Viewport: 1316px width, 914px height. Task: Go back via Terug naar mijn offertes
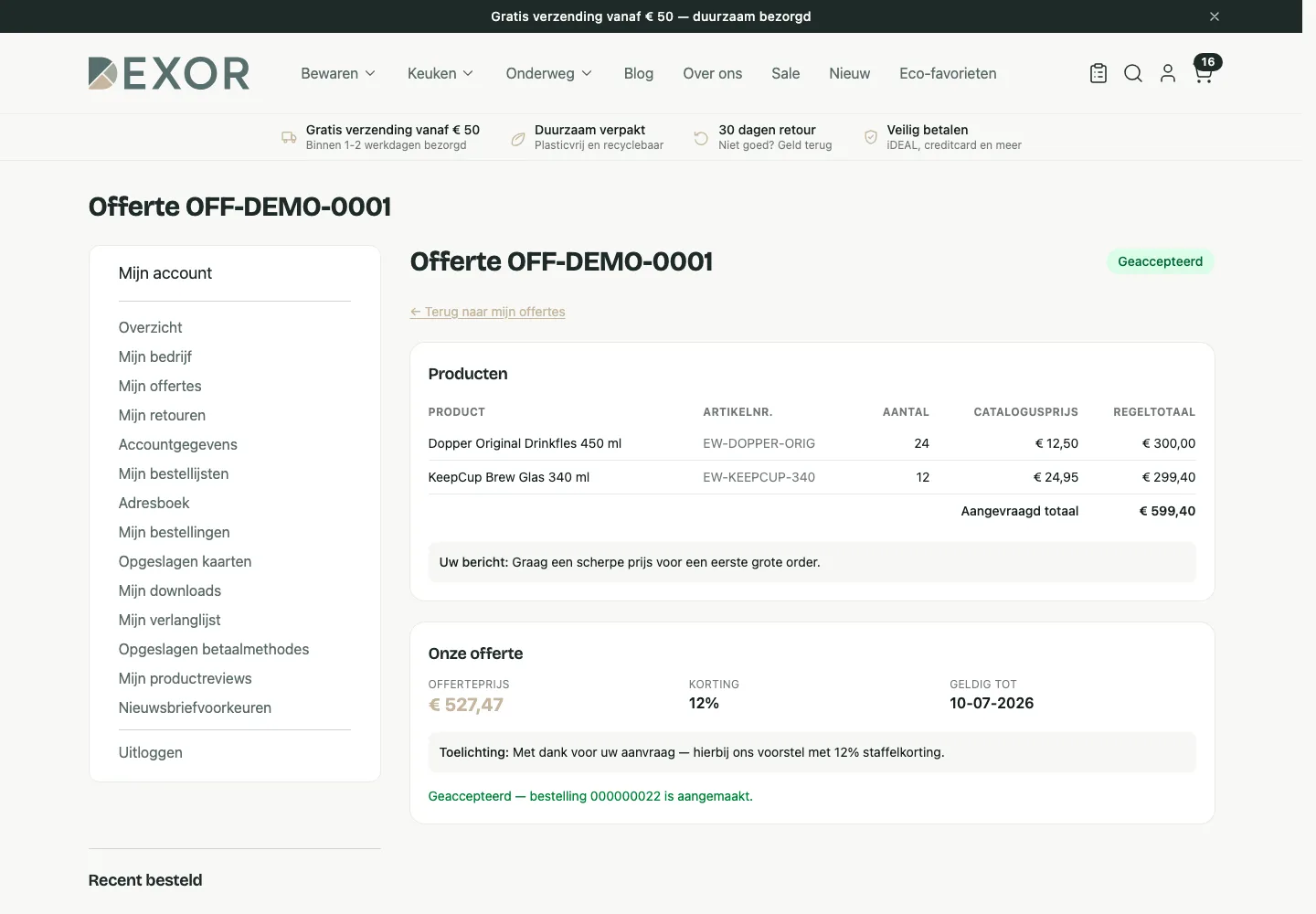[488, 312]
